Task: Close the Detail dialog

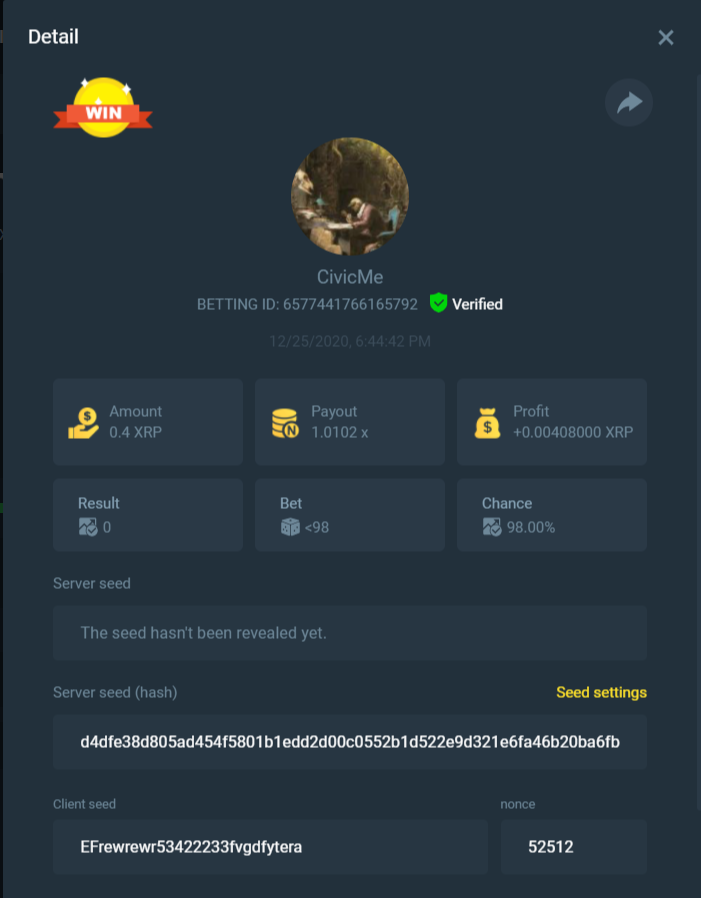Action: click(665, 38)
